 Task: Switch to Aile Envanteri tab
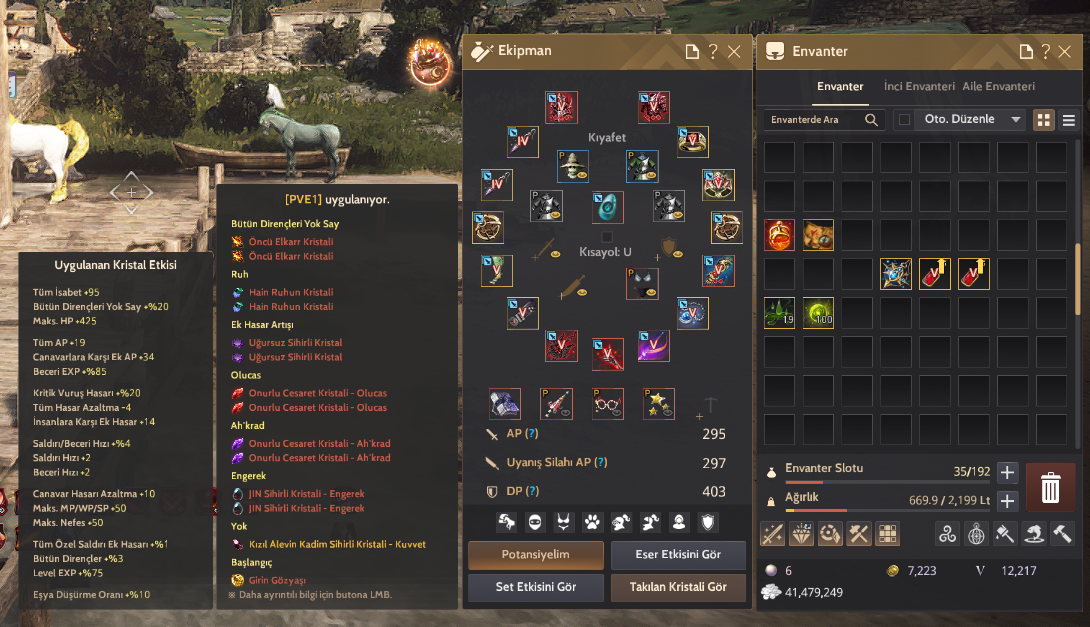pyautogui.click(x=998, y=86)
